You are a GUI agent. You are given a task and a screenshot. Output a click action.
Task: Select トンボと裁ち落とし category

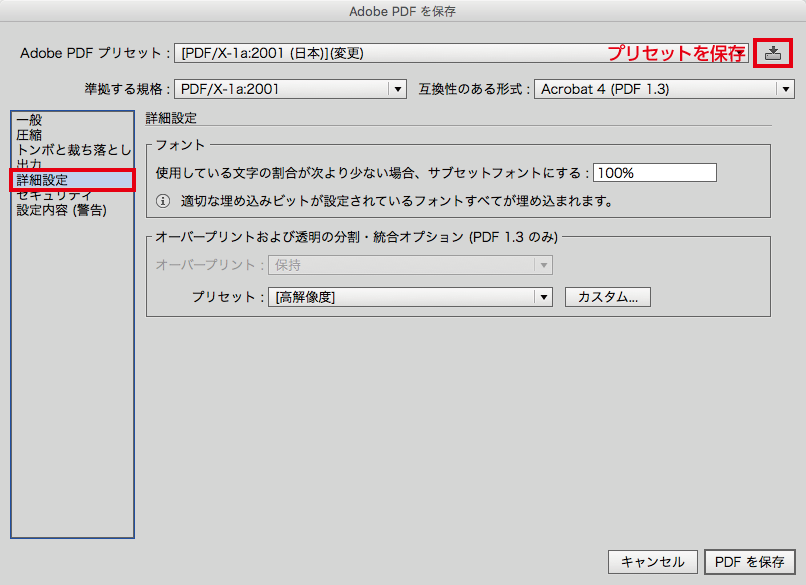[x=74, y=150]
